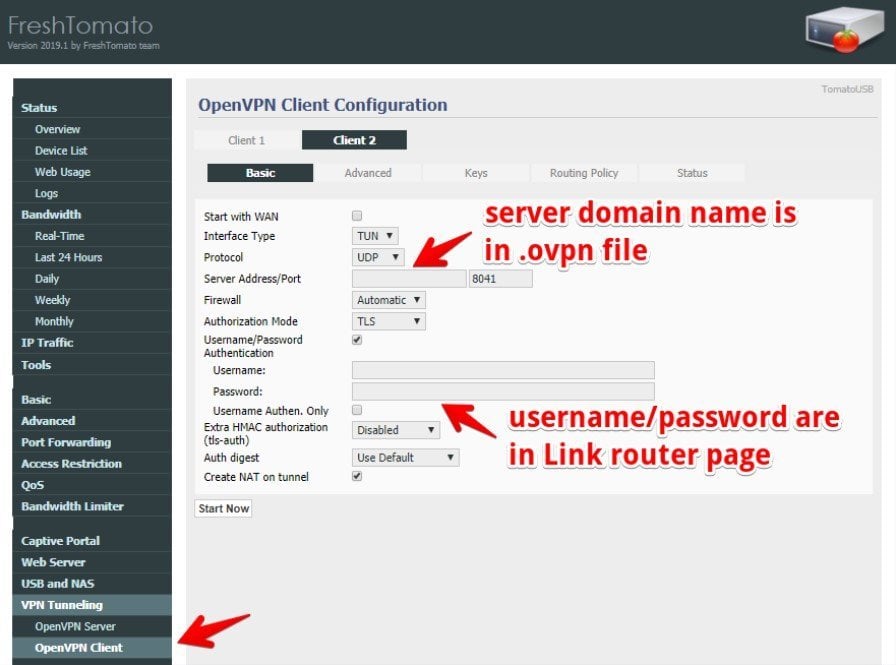The width and height of the screenshot is (896, 665).
Task: Open the Protocol UDP dropdown
Action: pyautogui.click(x=378, y=257)
